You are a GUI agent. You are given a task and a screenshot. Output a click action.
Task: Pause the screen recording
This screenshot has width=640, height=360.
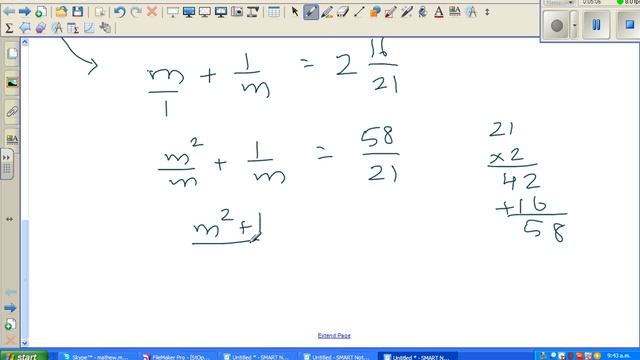pos(596,25)
